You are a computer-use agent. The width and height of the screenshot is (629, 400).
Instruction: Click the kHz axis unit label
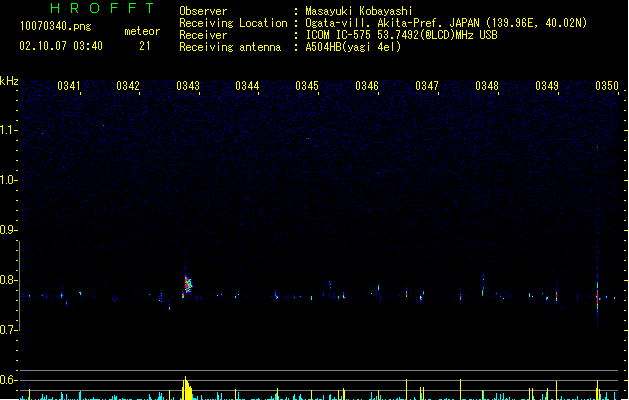[9, 81]
